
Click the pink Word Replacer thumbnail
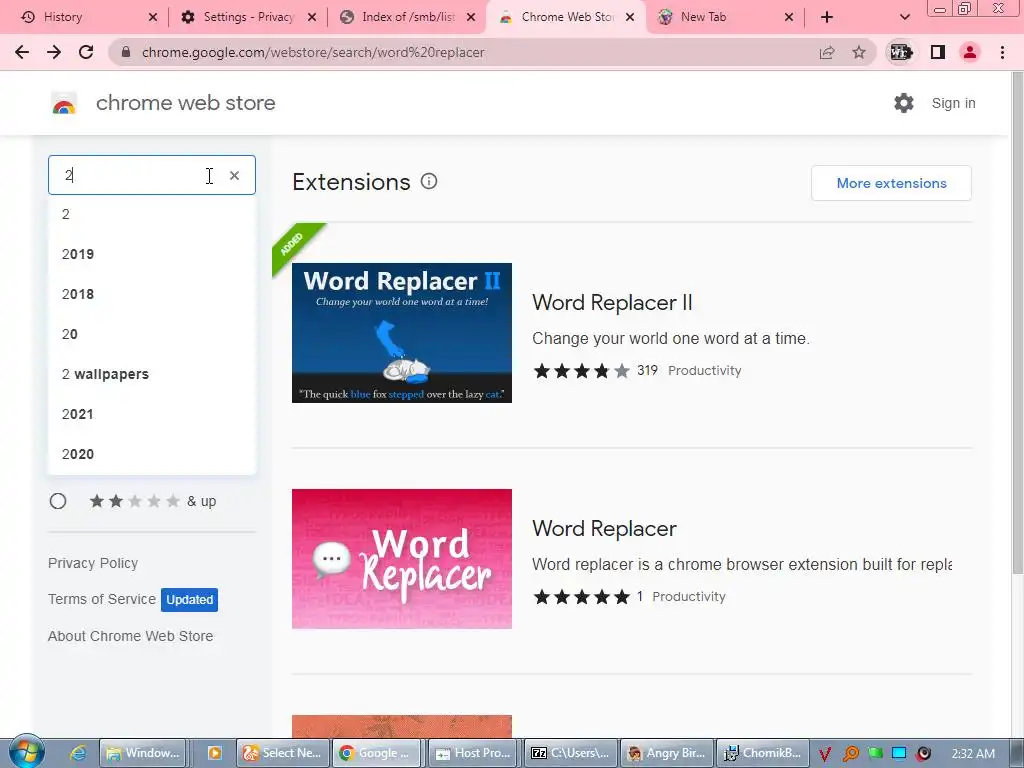(402, 559)
